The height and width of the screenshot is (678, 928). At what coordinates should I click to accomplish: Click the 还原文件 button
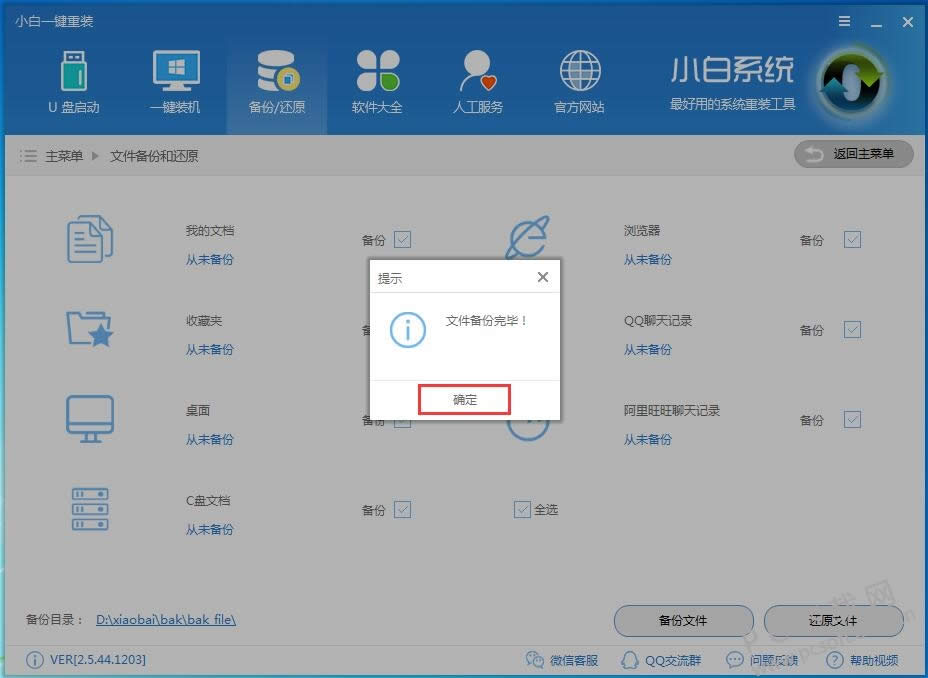click(833, 621)
